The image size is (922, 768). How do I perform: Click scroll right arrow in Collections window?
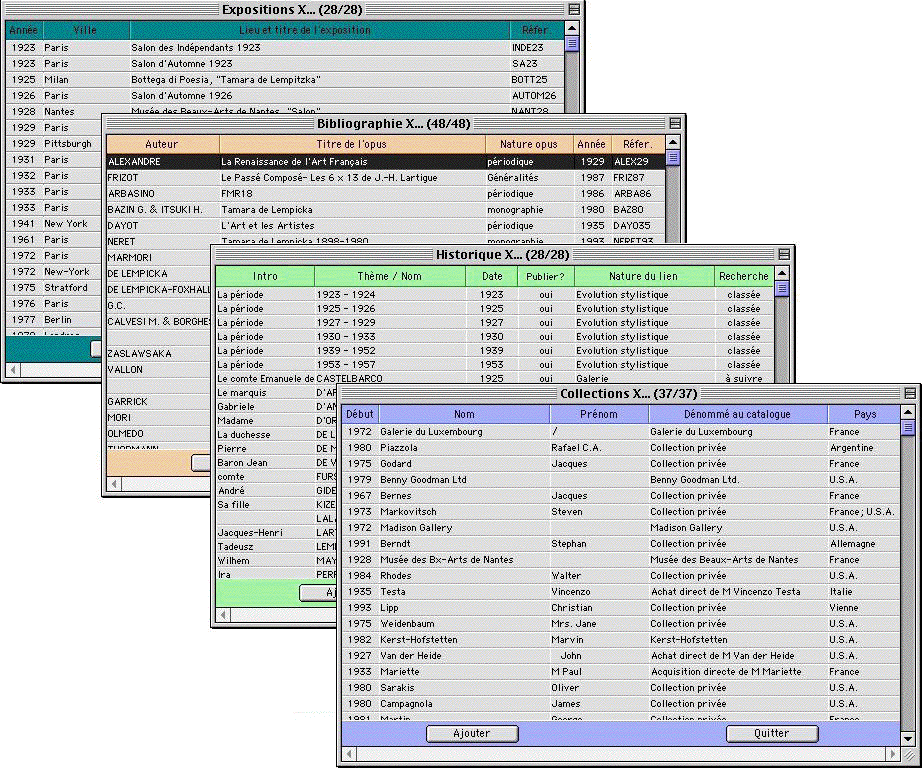click(893, 753)
